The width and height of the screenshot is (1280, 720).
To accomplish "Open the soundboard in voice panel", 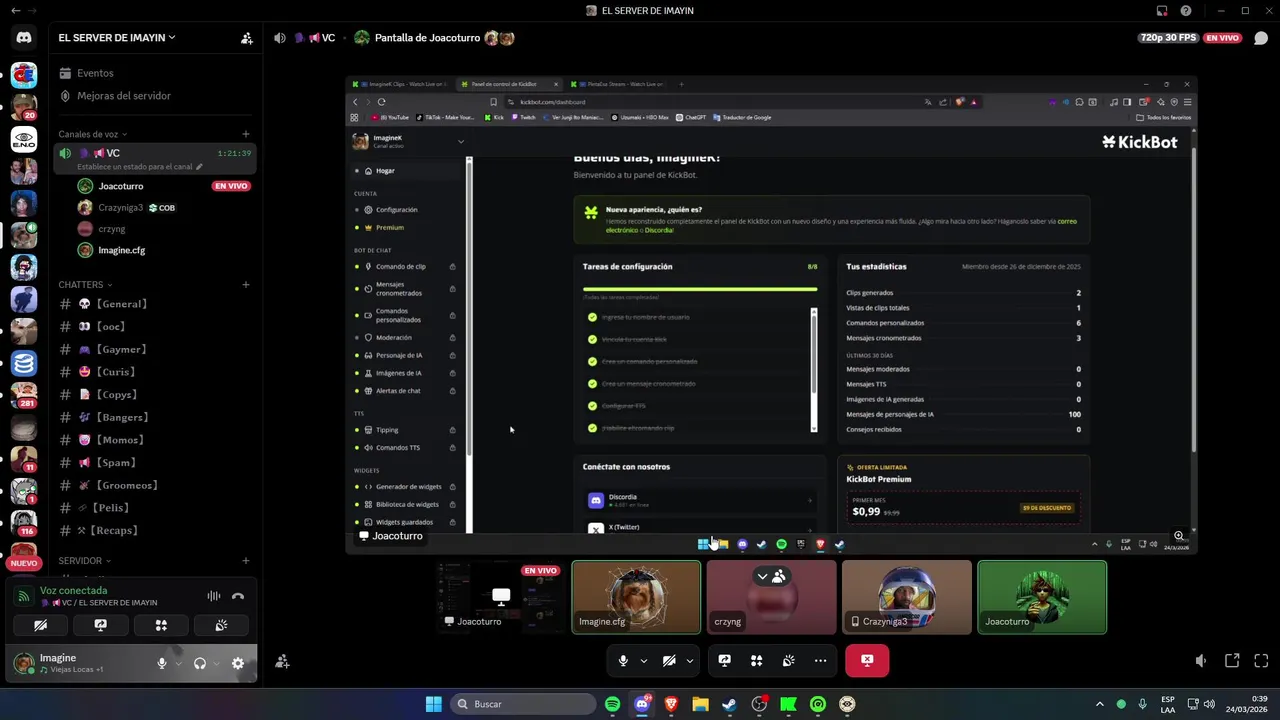I will [221, 625].
